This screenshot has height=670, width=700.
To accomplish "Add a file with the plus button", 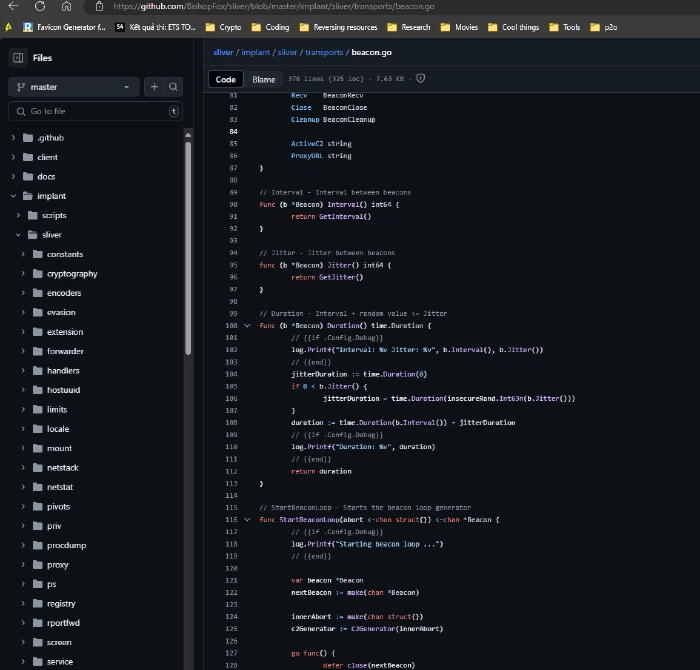I will click(x=154, y=87).
